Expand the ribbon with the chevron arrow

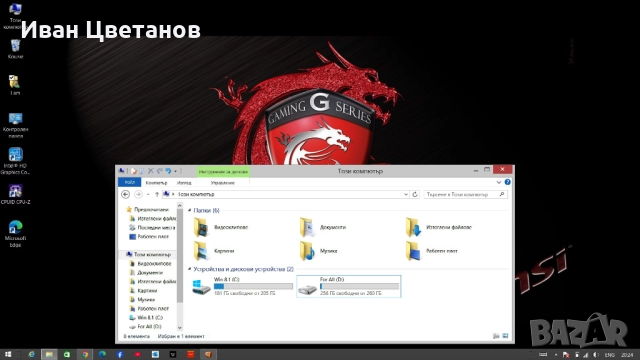coord(499,182)
